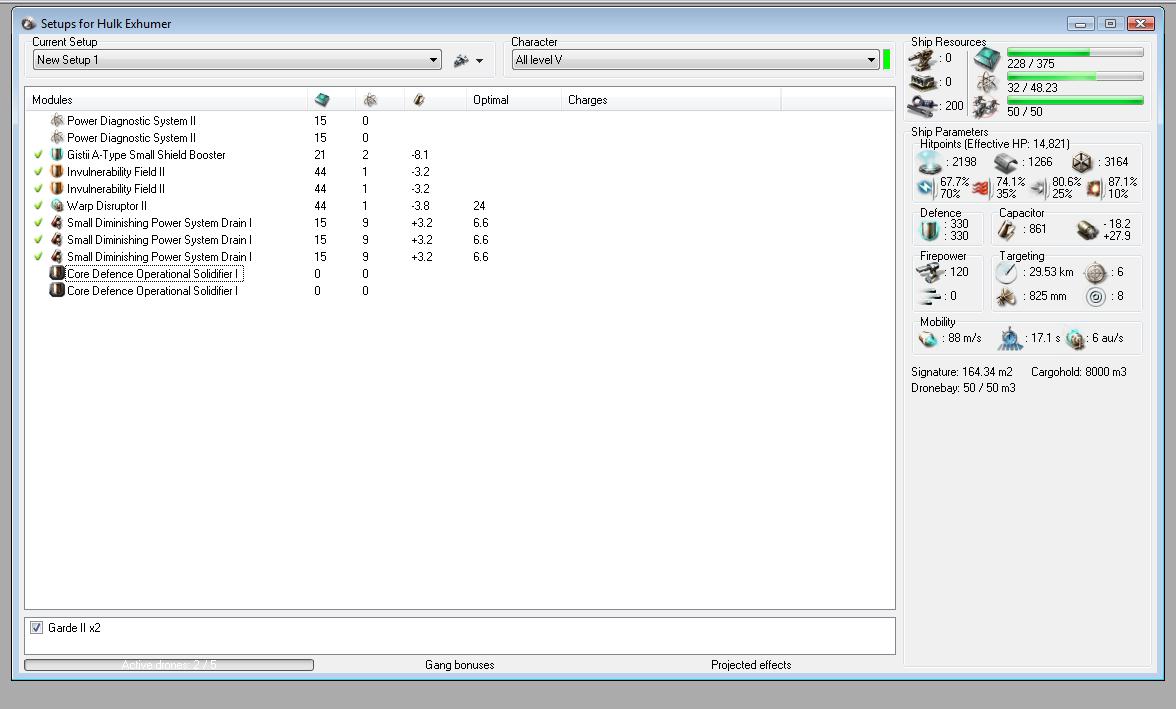Click the velocity icon showing 88 m/s
Viewport: 1176px width, 709px height.
coord(928,339)
